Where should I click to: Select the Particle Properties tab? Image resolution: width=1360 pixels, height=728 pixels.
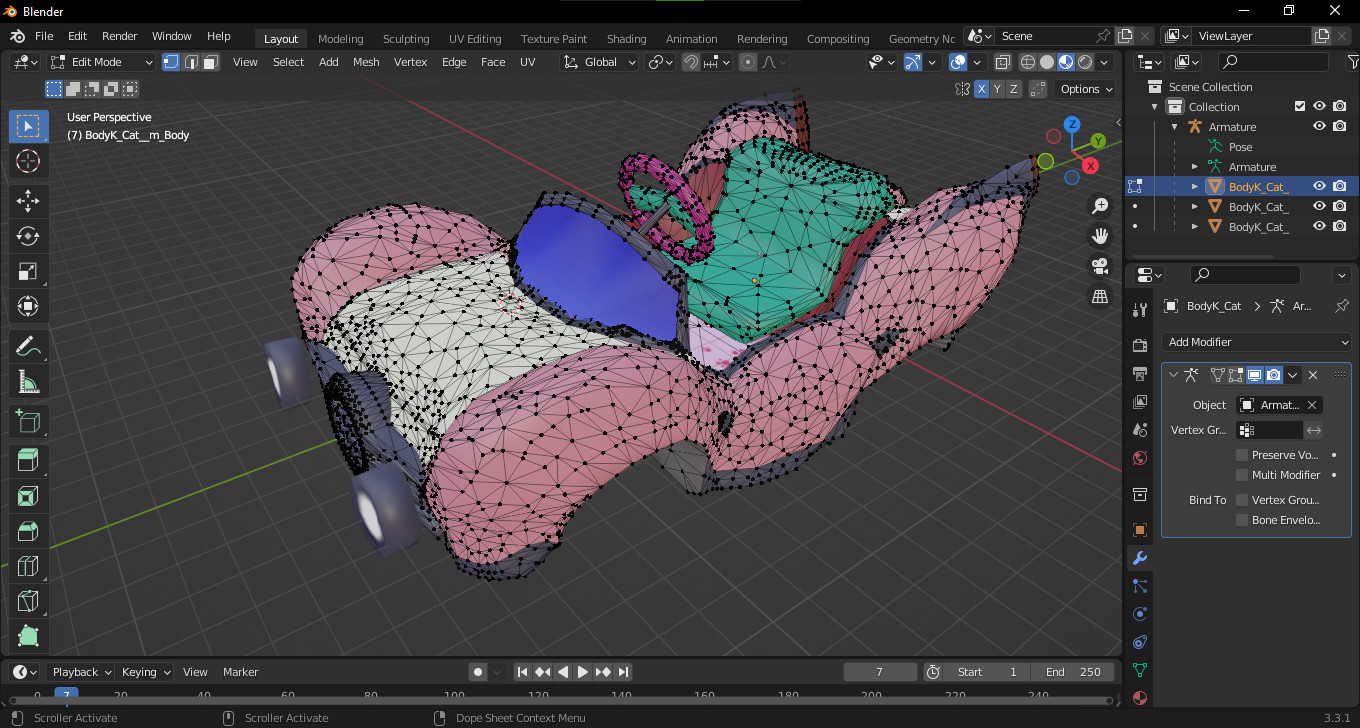click(1139, 585)
